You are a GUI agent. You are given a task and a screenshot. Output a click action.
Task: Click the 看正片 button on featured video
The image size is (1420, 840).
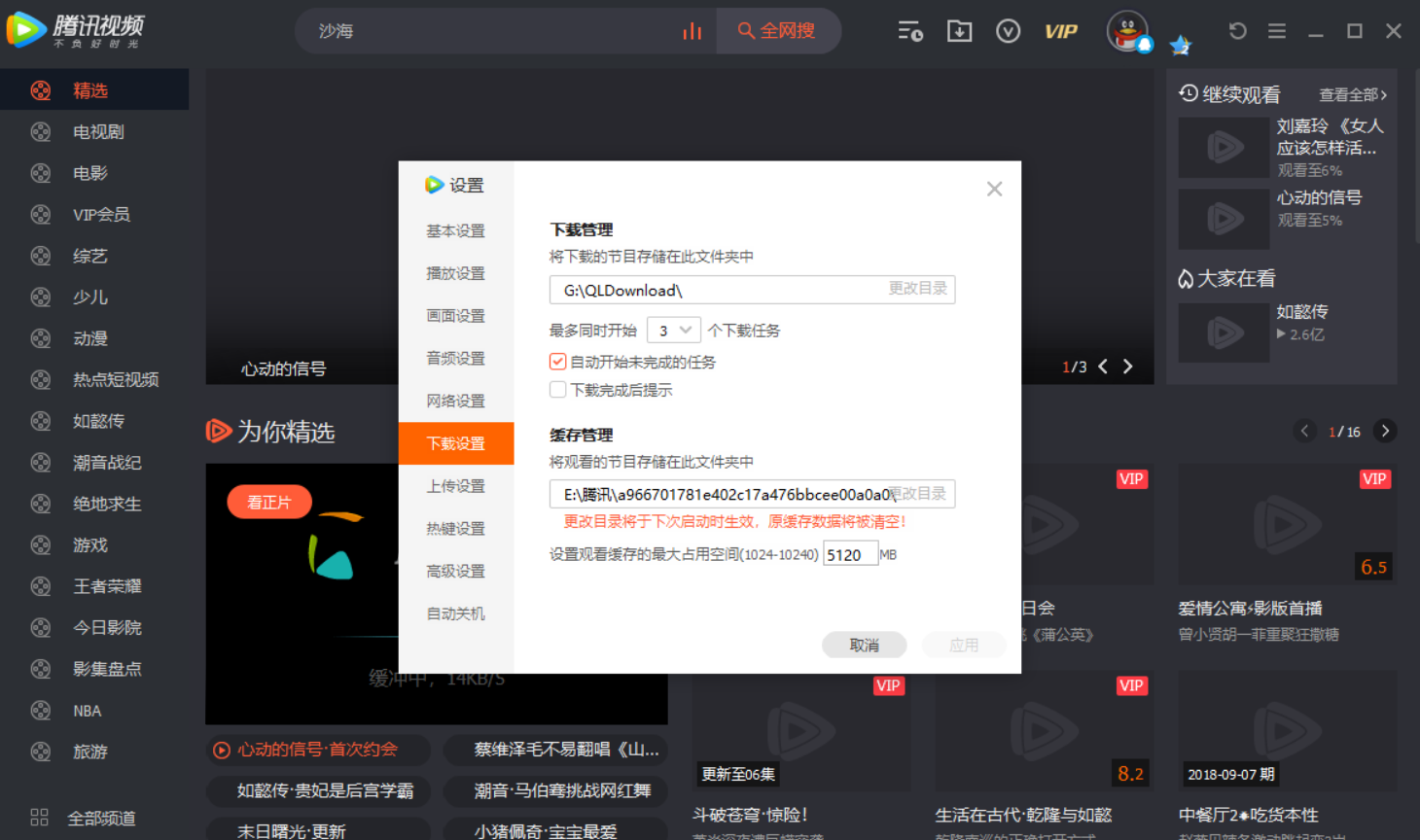pyautogui.click(x=268, y=502)
